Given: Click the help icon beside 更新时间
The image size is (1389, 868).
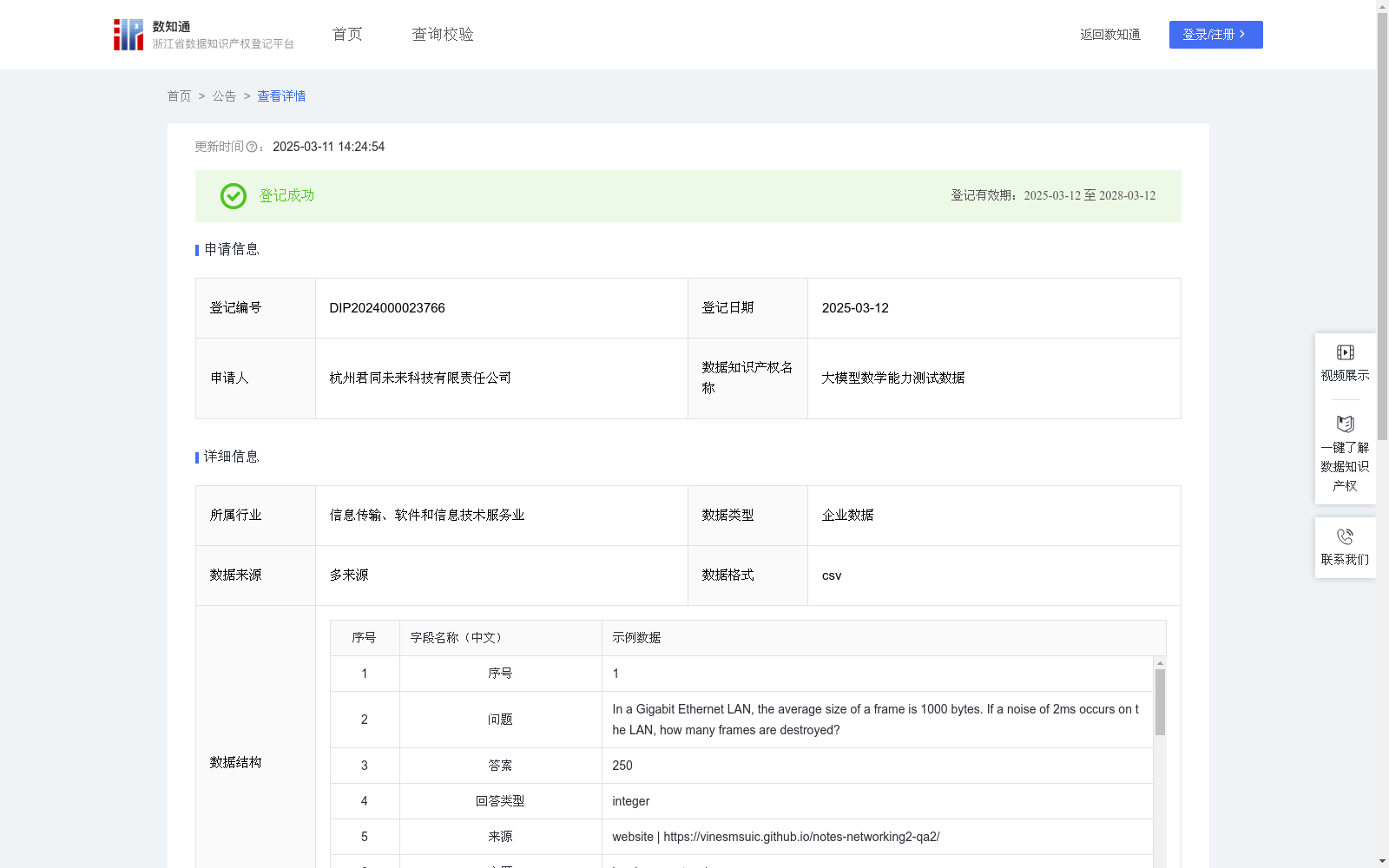Looking at the screenshot, I should pos(252,148).
